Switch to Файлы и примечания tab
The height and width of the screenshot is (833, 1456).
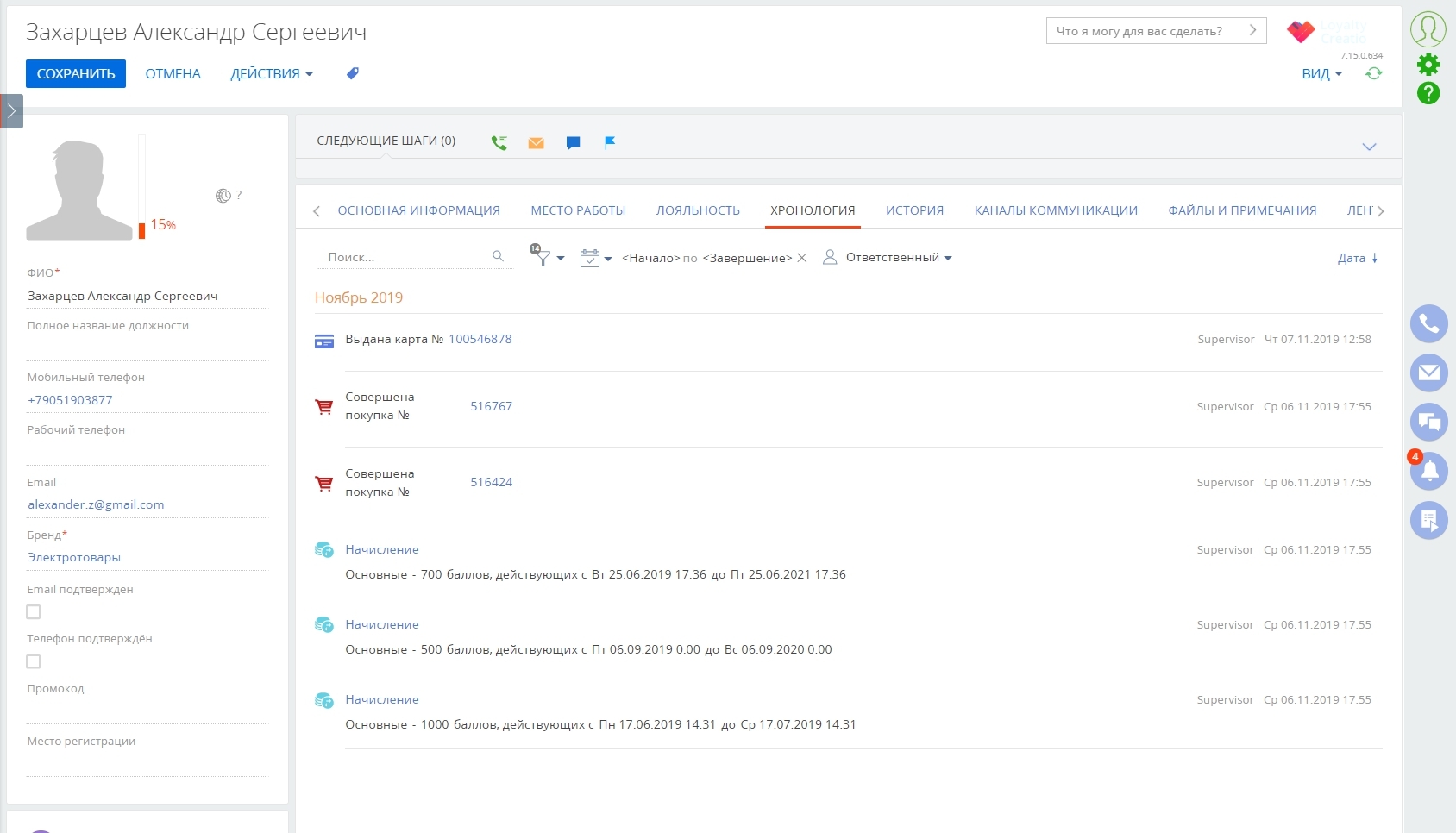pos(1242,210)
